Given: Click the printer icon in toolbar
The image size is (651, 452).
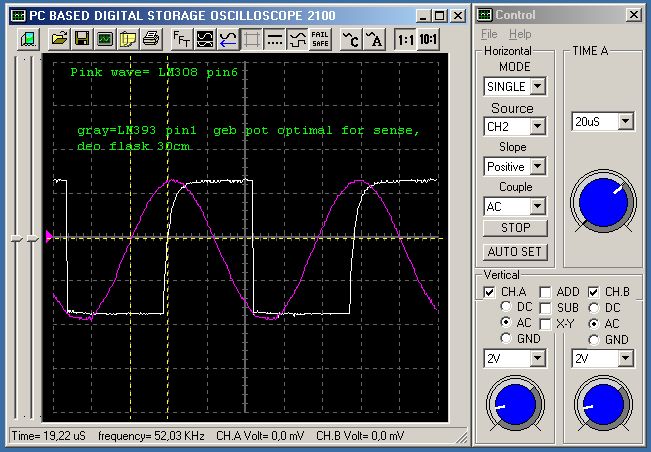Looking at the screenshot, I should pyautogui.click(x=149, y=39).
